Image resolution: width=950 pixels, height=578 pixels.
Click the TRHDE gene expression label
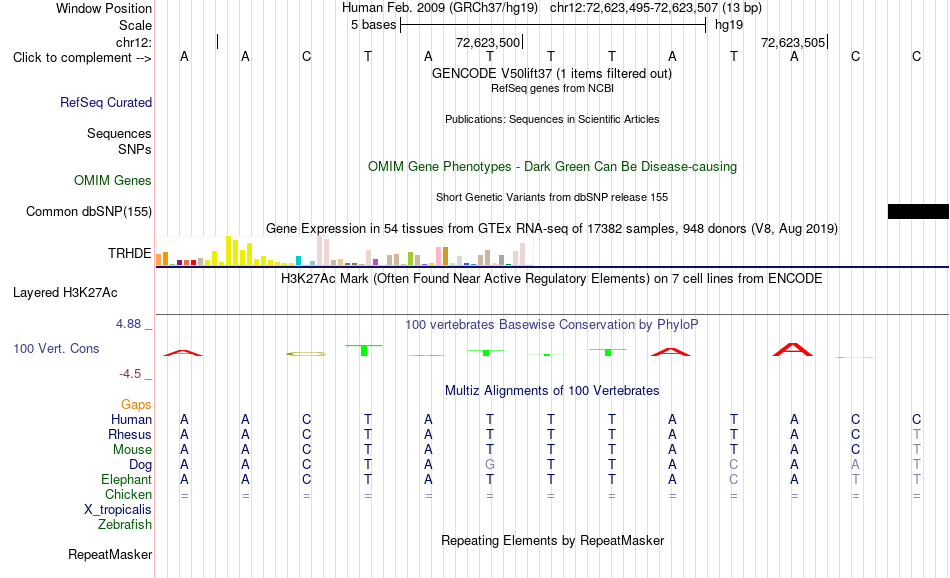point(130,253)
